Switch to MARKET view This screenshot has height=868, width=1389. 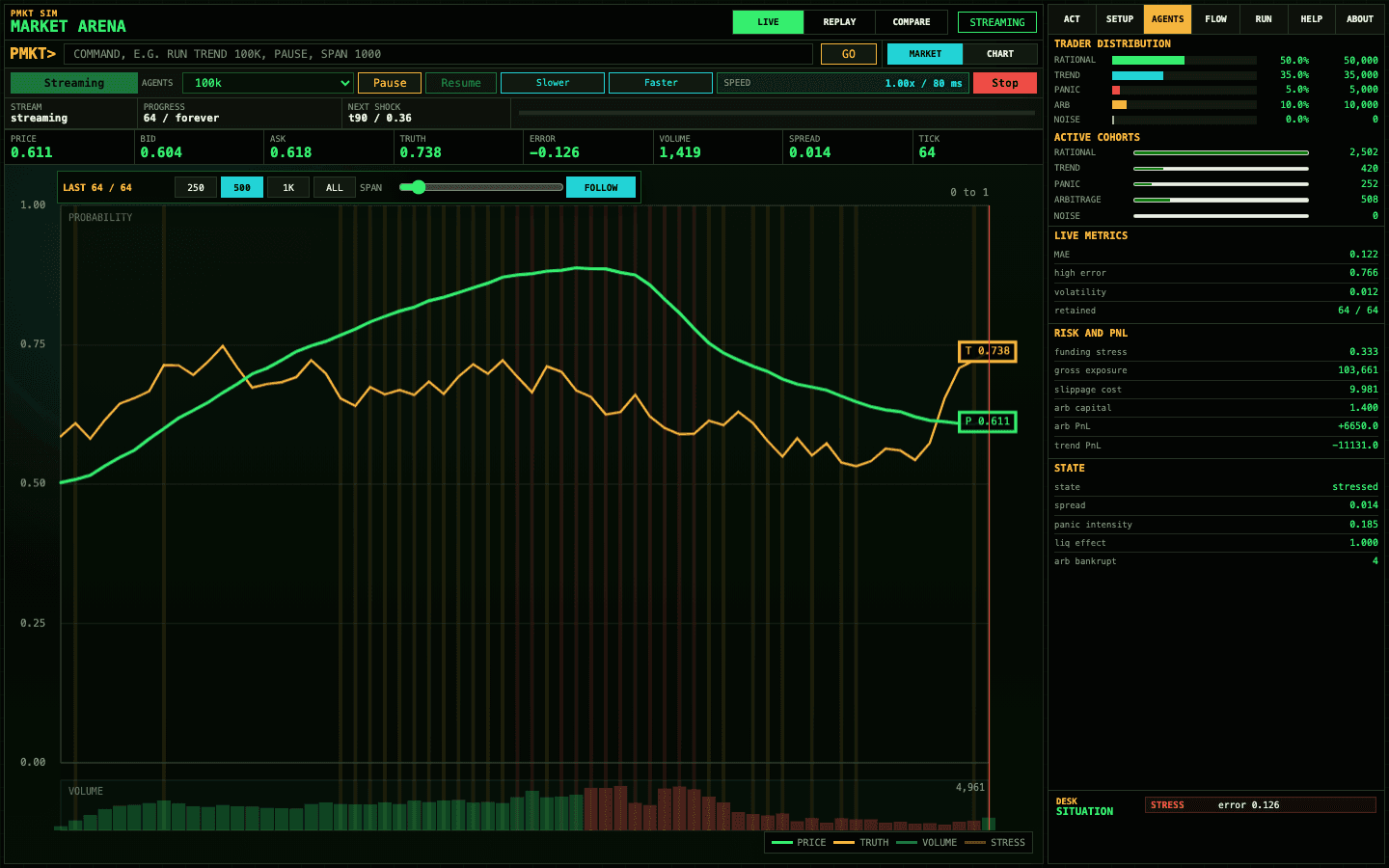tap(925, 54)
